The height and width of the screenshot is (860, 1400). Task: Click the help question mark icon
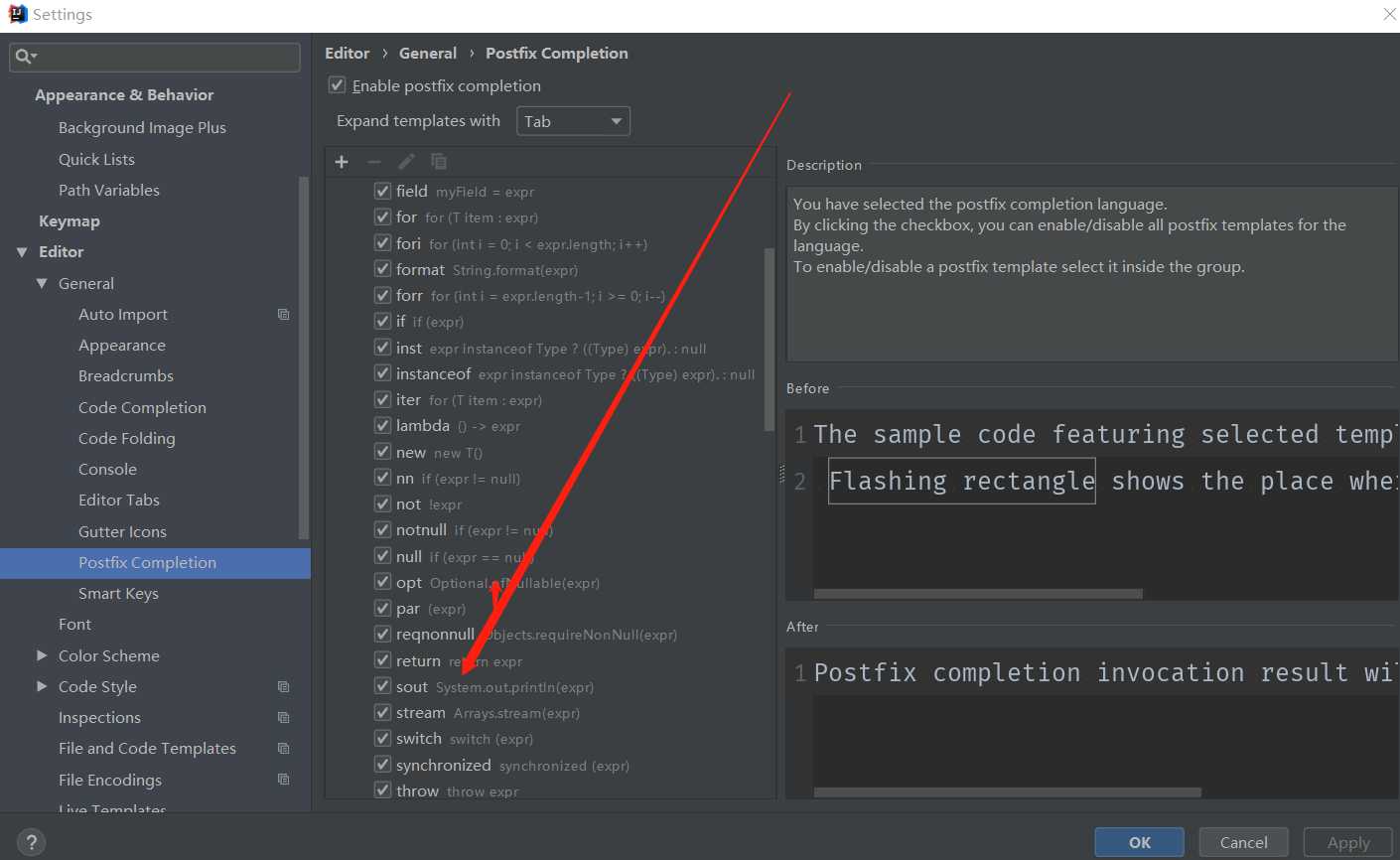(x=31, y=842)
